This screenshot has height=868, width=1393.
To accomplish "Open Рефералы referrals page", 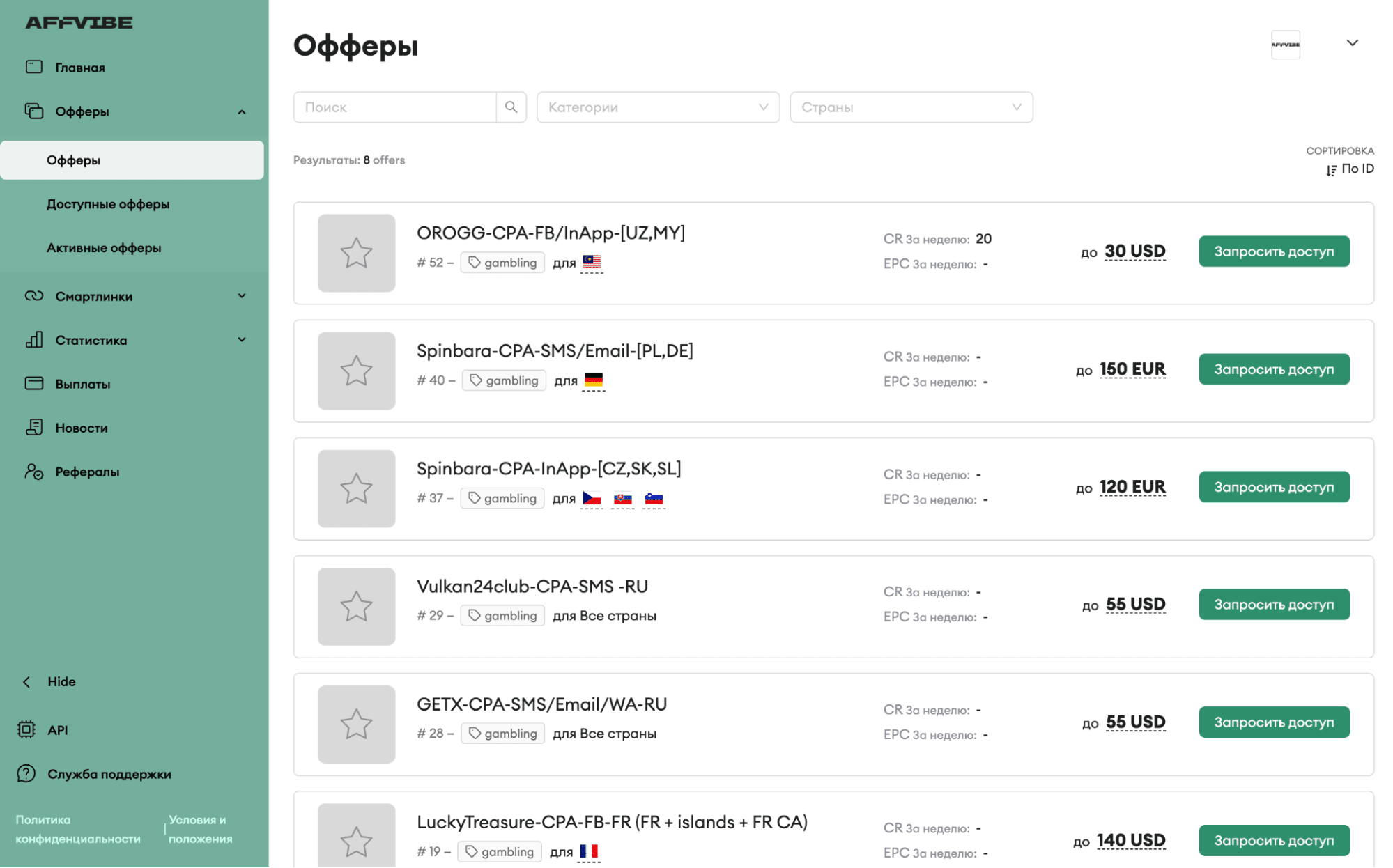I will (87, 472).
